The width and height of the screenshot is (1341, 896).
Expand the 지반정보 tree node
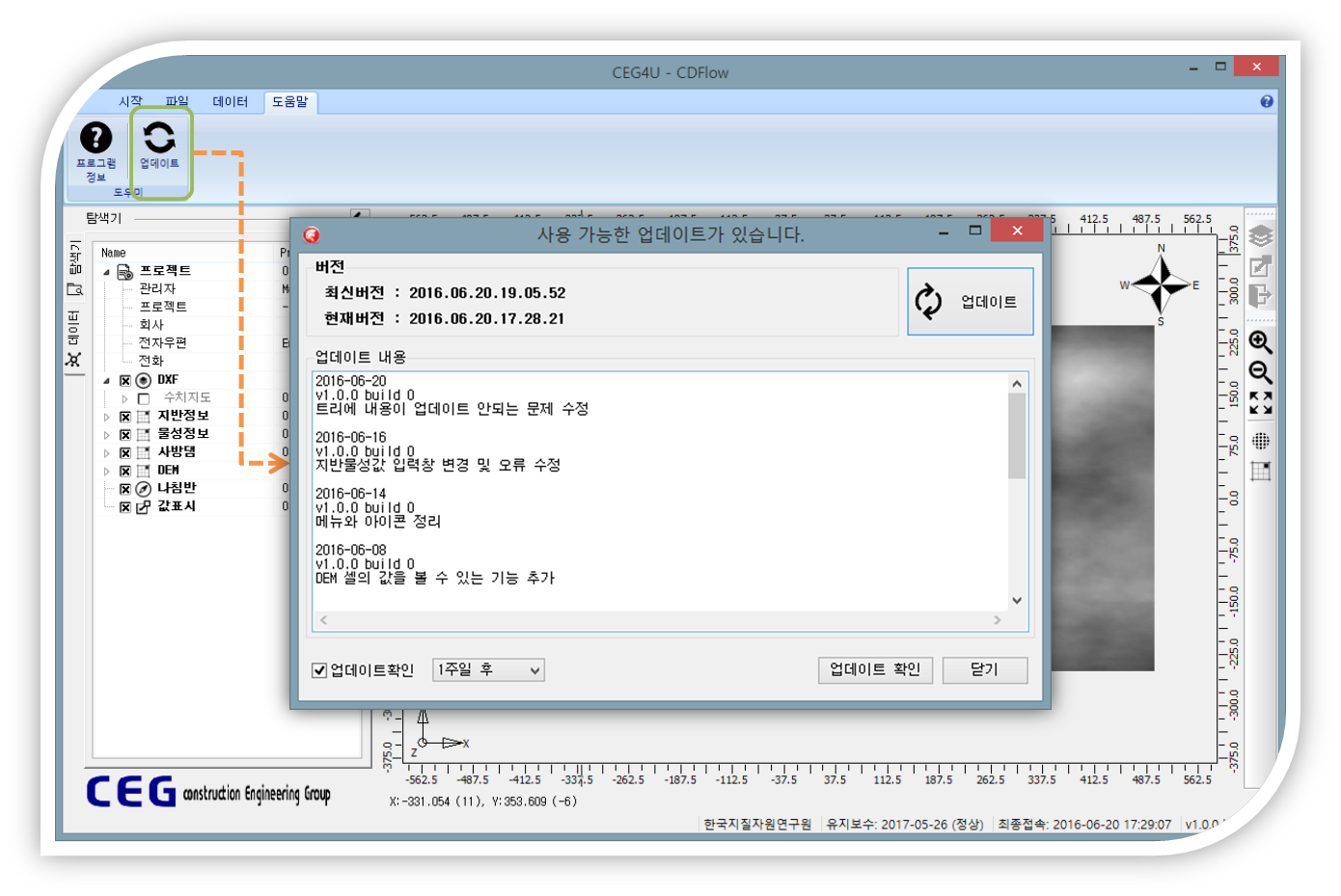(x=107, y=417)
